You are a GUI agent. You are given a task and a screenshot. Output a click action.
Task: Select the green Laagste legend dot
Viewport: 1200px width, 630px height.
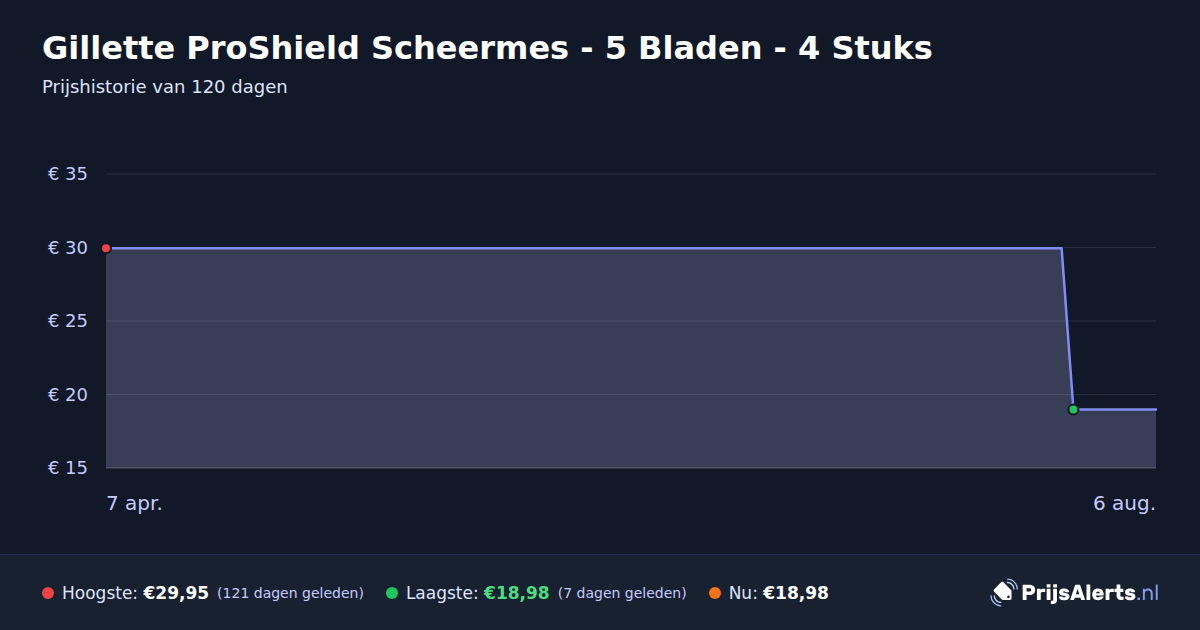[x=392, y=593]
